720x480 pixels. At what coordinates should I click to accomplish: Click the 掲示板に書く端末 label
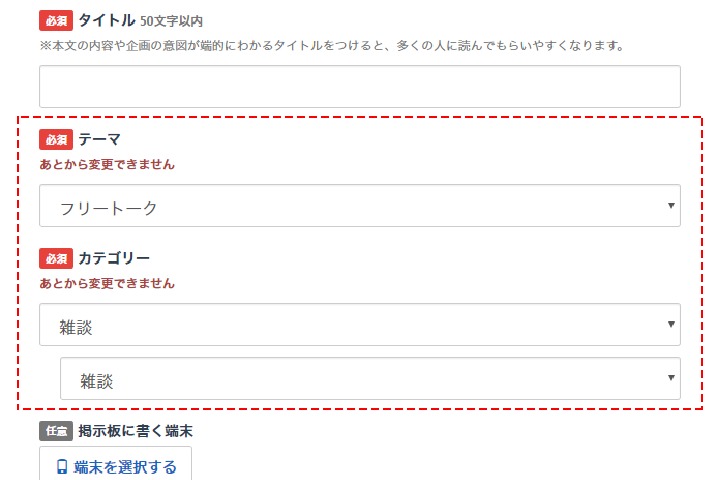(135, 432)
